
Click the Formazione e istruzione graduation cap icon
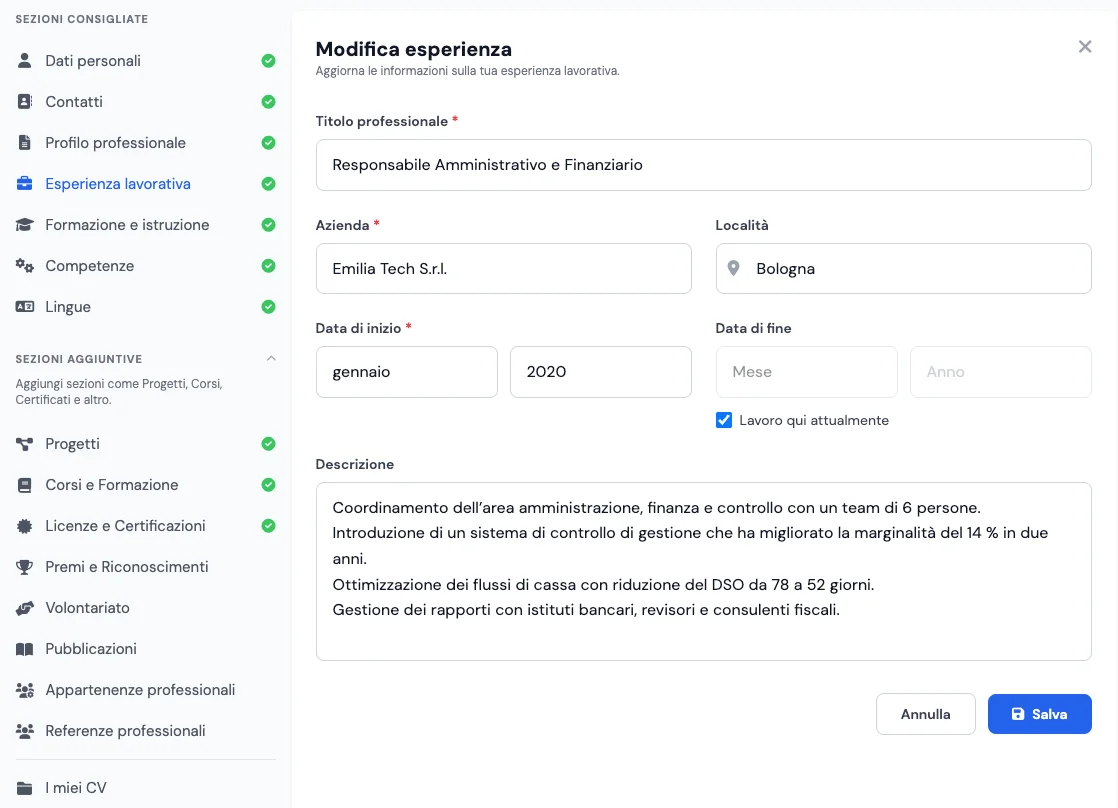pyautogui.click(x=24, y=225)
